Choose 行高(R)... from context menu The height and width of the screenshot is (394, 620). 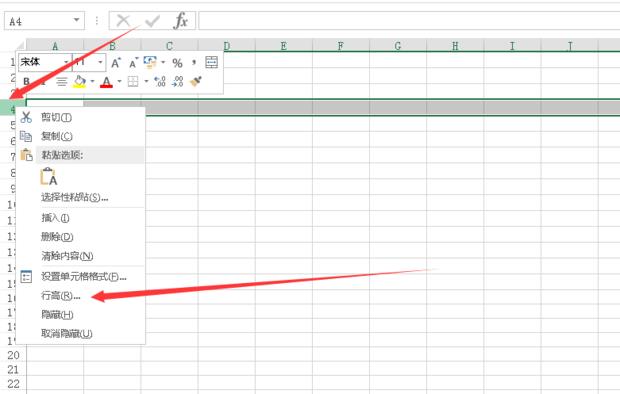pos(61,296)
